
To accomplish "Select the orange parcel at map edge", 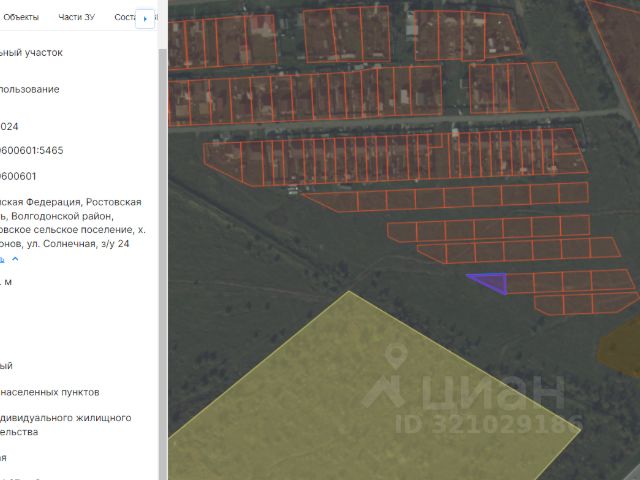I will tap(620, 349).
